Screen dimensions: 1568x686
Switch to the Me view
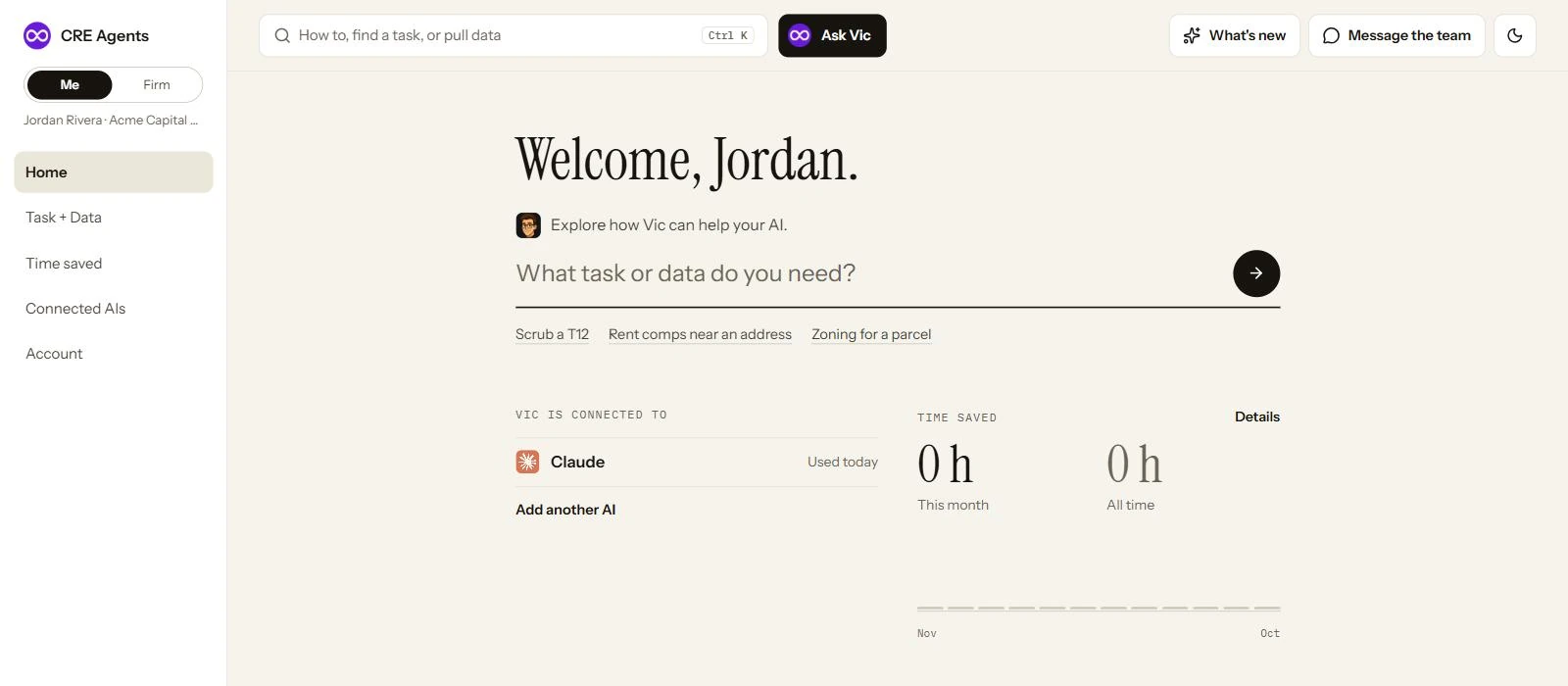(70, 85)
